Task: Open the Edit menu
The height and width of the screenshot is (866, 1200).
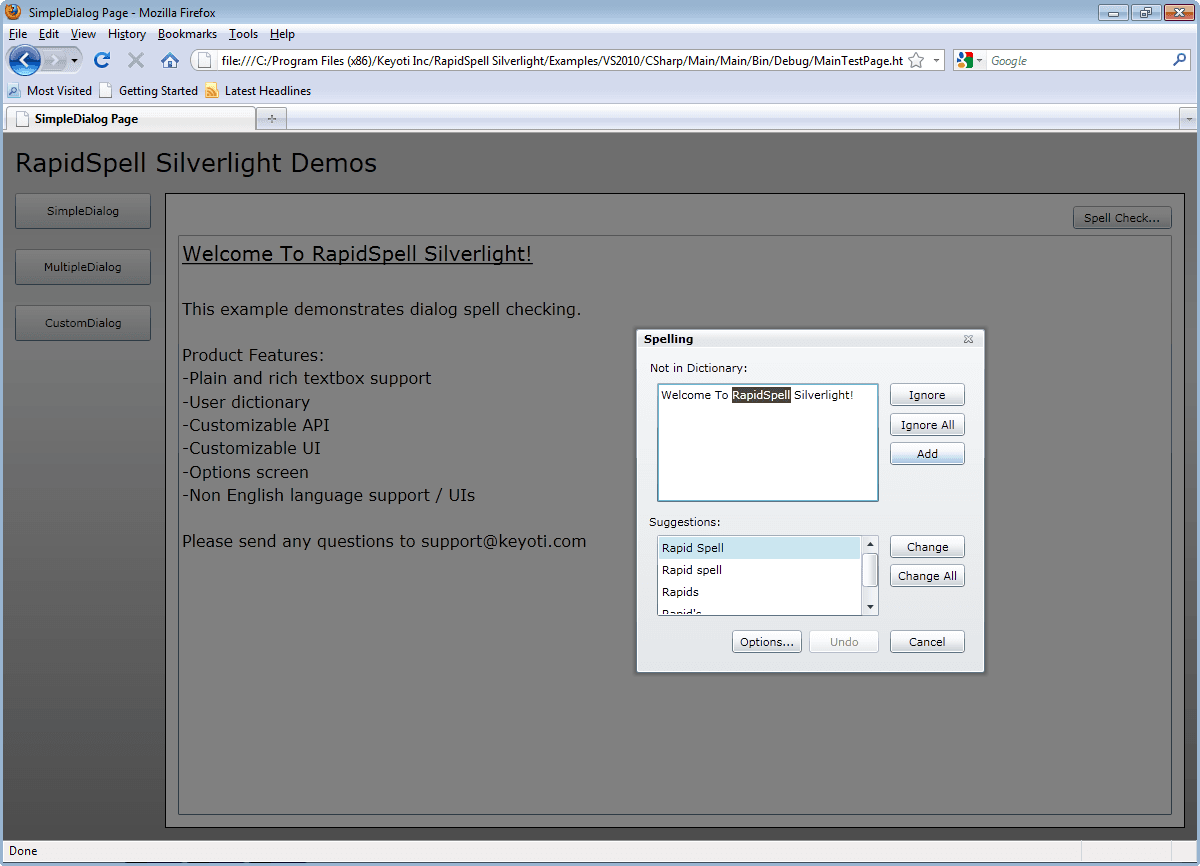Action: click(x=49, y=34)
